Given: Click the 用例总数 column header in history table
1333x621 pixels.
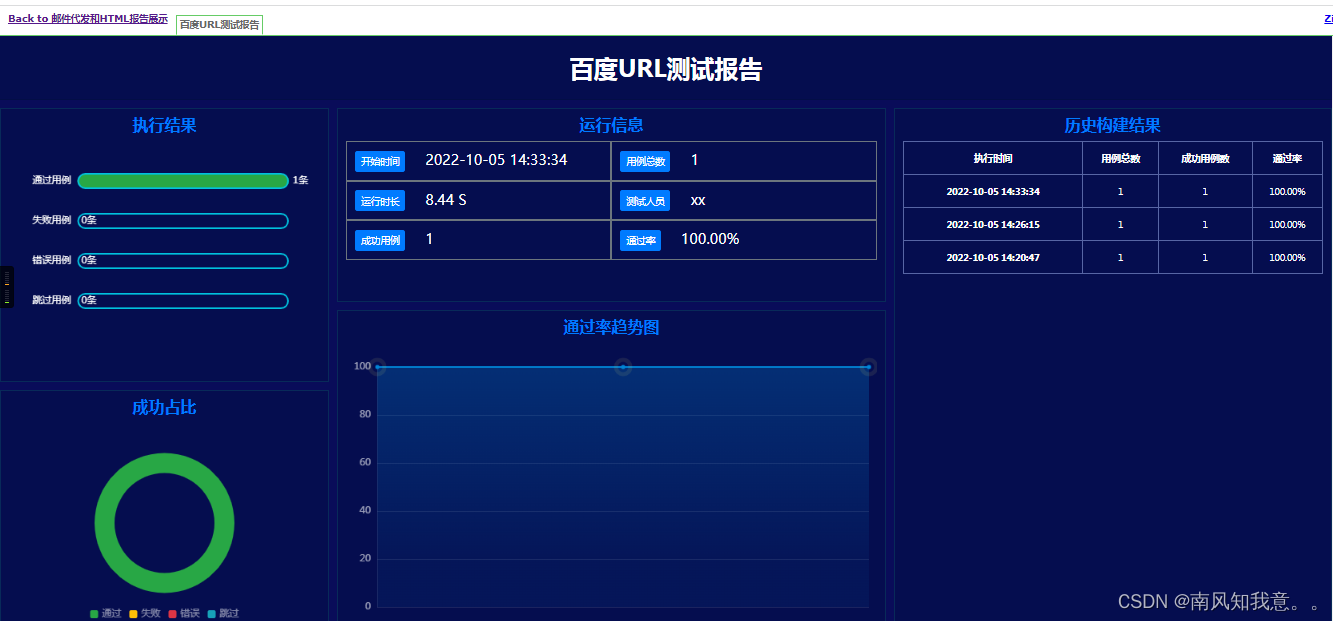Looking at the screenshot, I should pos(1120,158).
